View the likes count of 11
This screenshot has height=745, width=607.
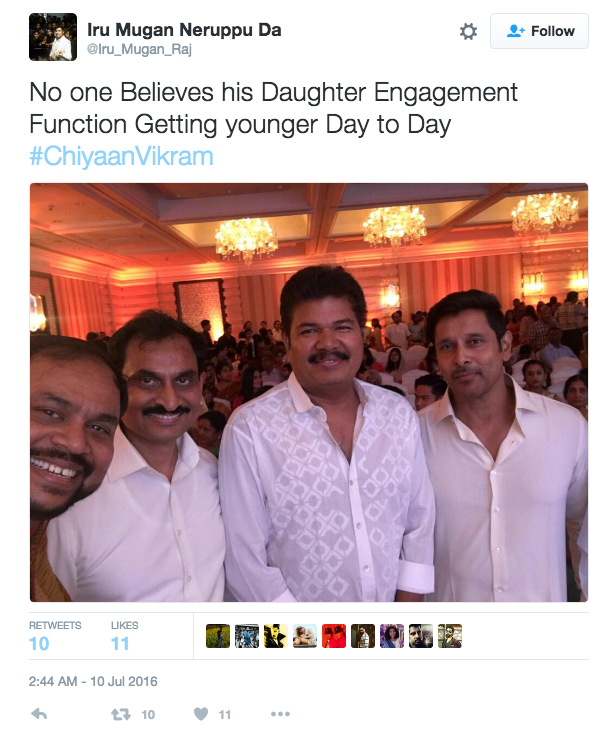coord(124,636)
